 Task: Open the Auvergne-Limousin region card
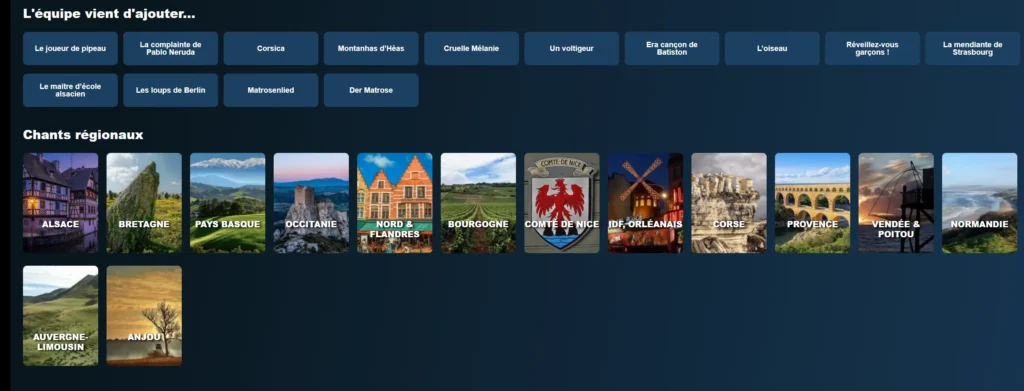[x=61, y=316]
